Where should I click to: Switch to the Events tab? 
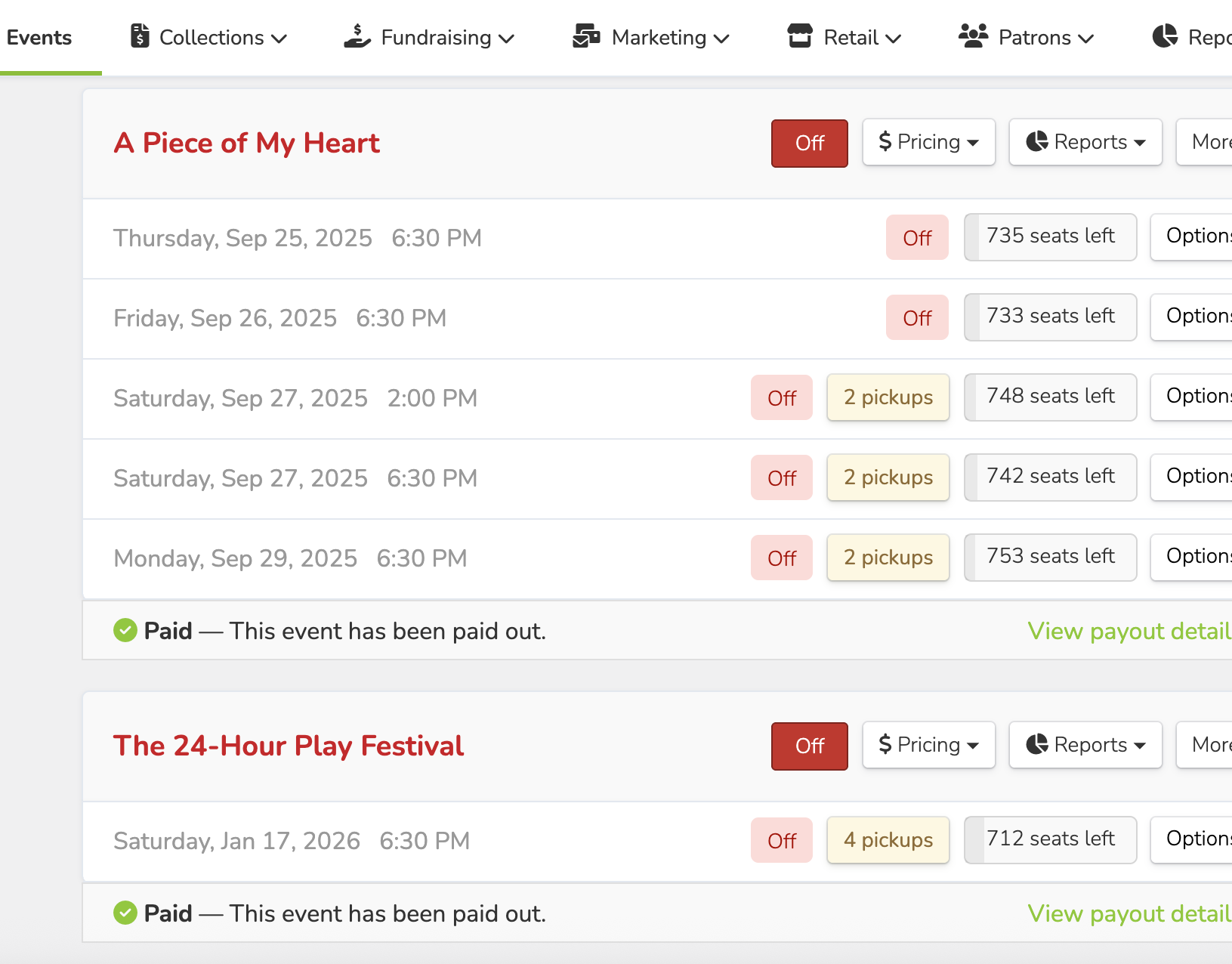[x=39, y=38]
